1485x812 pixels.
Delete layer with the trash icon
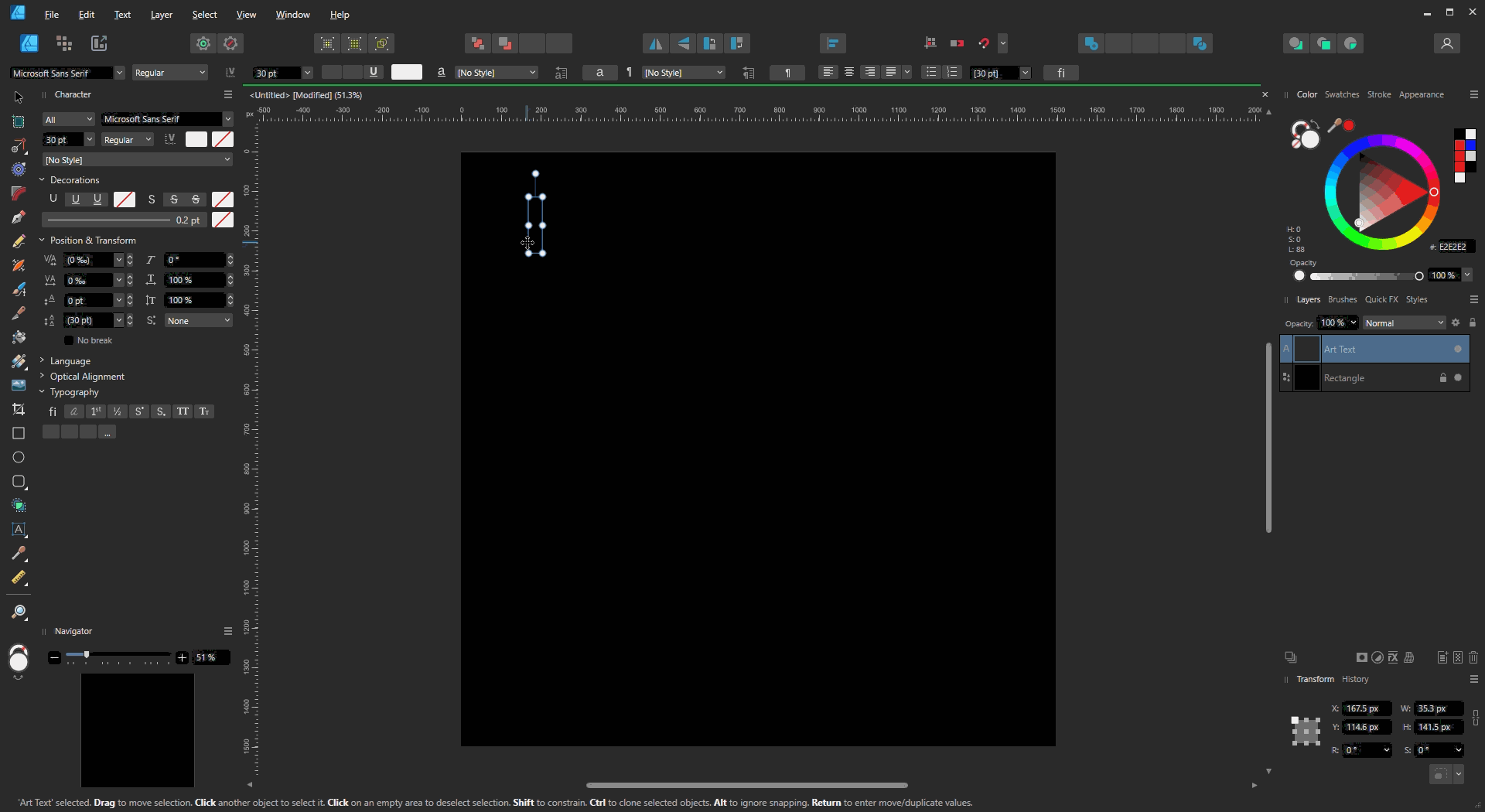[1473, 657]
